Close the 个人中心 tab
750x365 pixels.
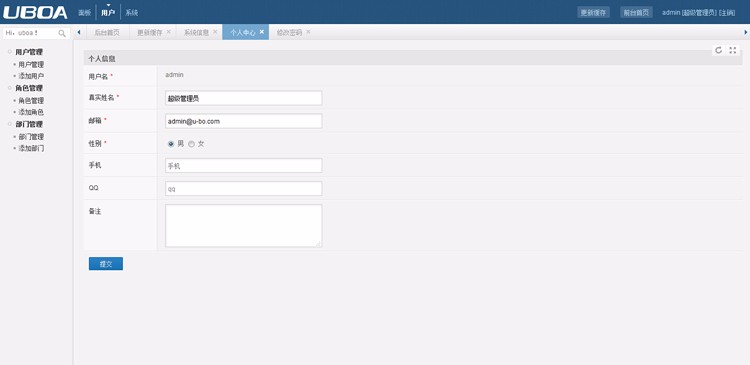(x=262, y=32)
